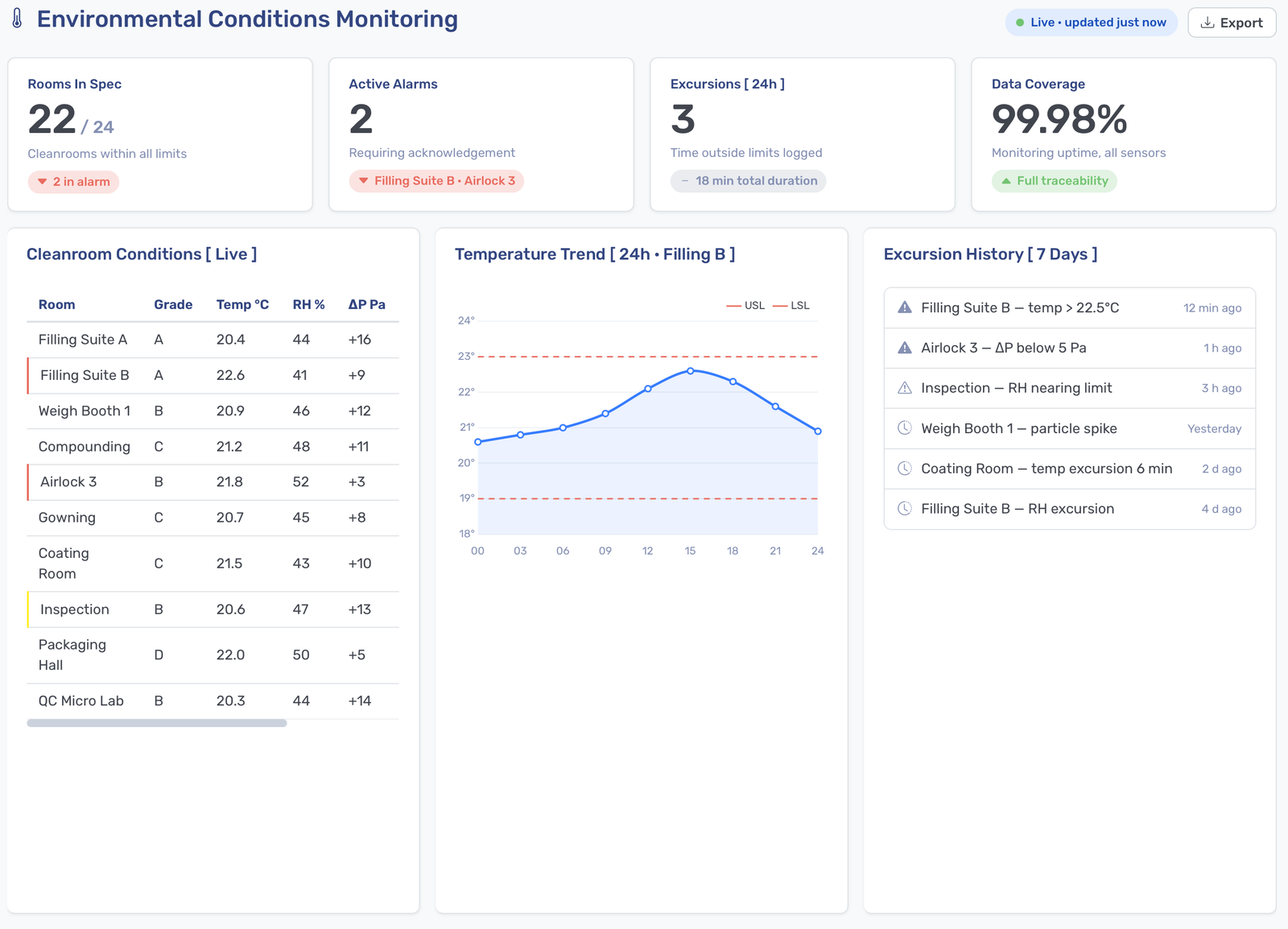Click the green live status dot
Viewport: 1288px width, 929px height.
tap(1020, 23)
